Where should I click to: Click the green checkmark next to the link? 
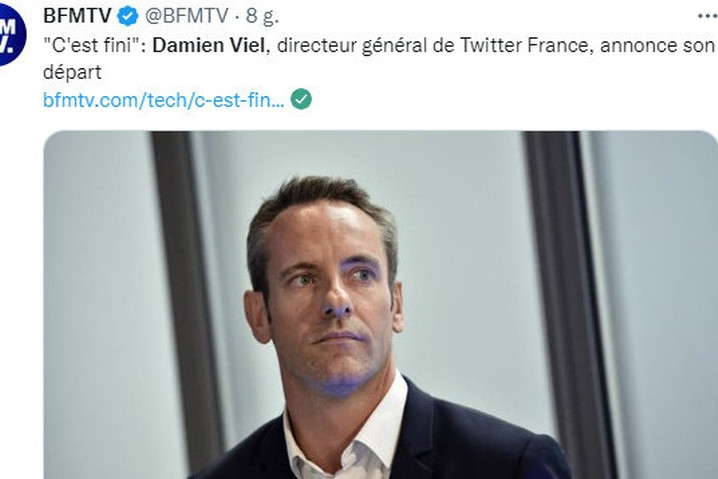point(301,99)
